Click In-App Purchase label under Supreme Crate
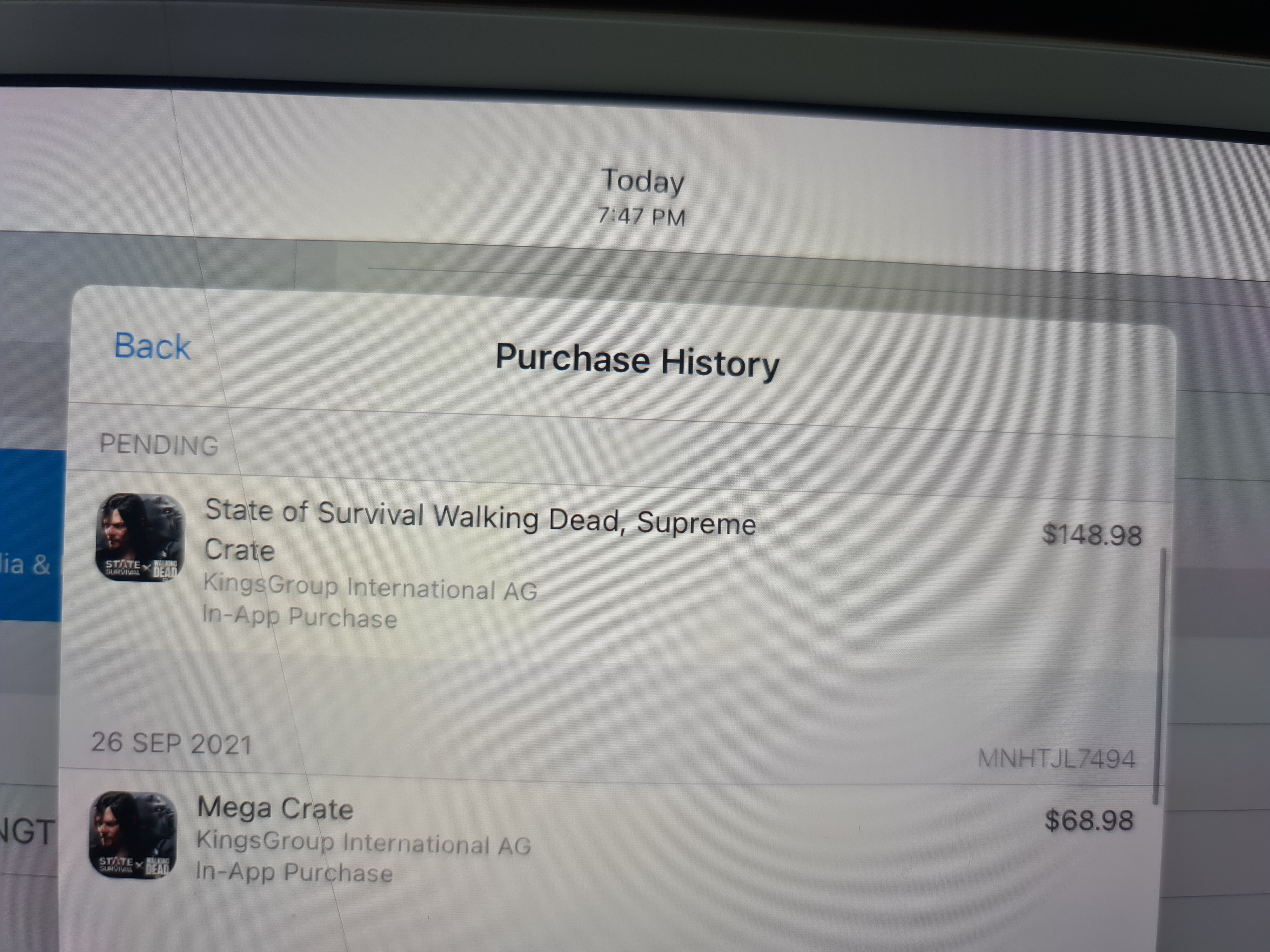 [299, 617]
